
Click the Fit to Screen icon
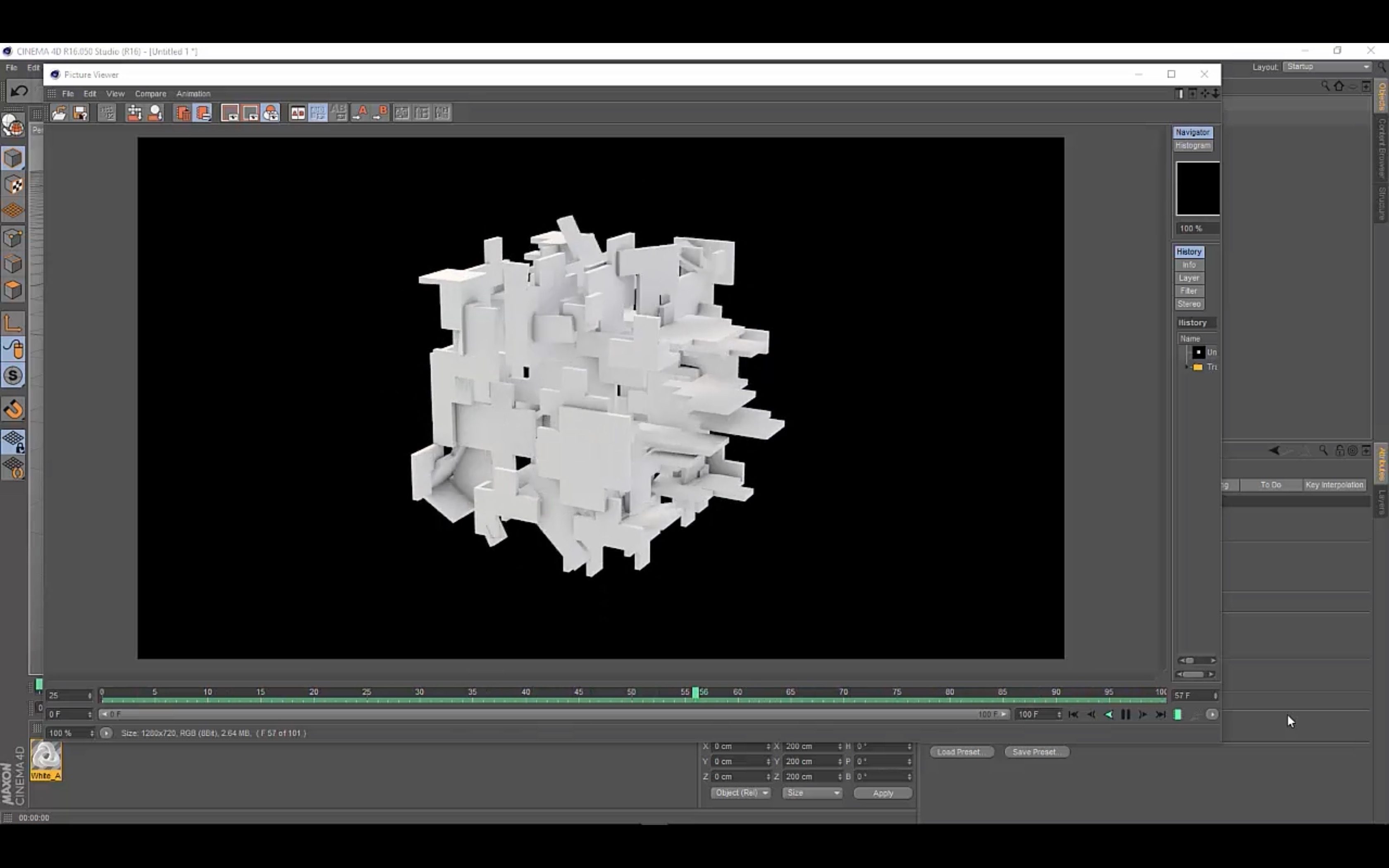pos(402,113)
